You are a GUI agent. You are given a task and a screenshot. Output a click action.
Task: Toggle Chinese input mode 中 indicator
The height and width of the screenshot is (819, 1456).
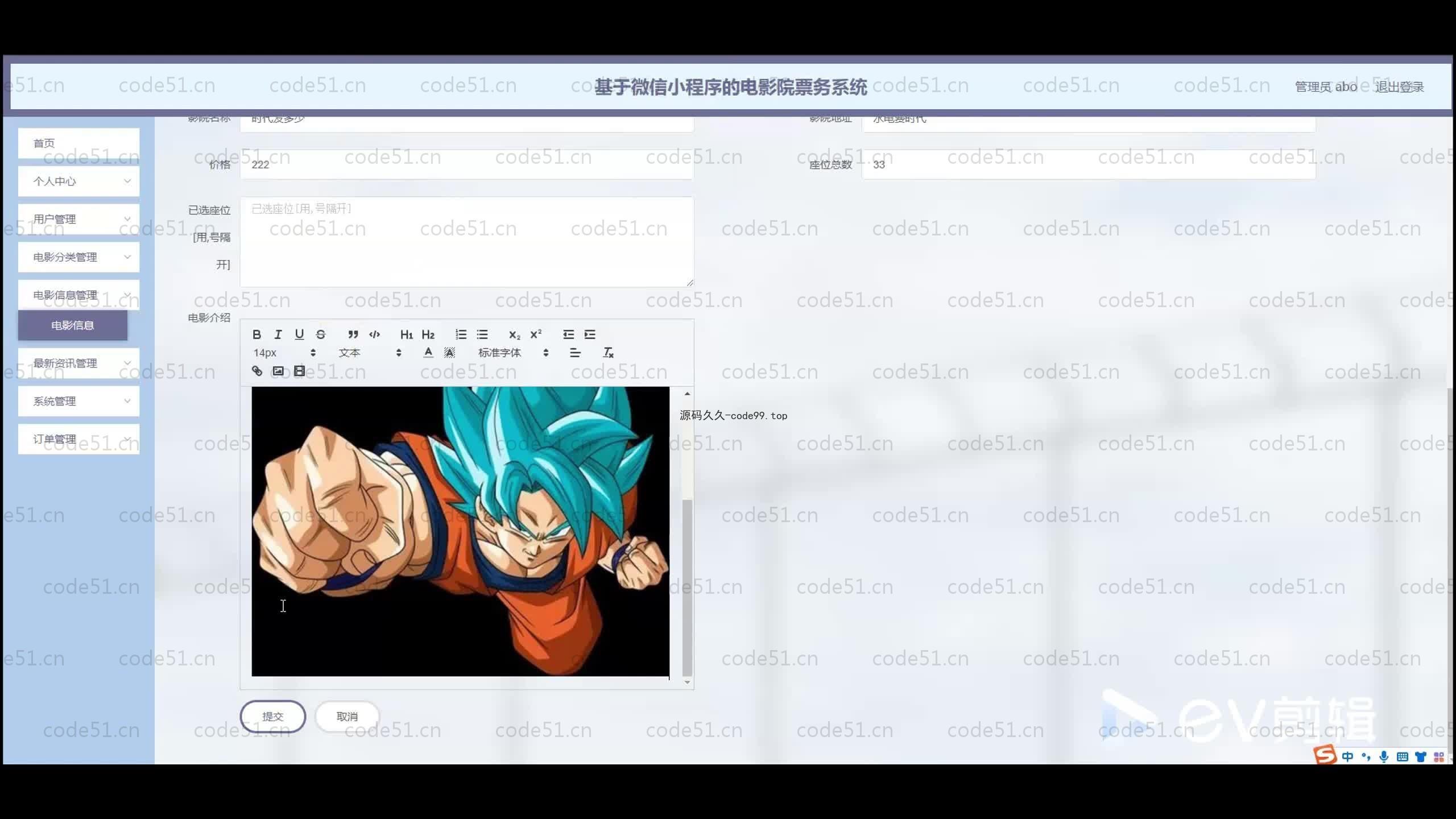pos(1347,756)
